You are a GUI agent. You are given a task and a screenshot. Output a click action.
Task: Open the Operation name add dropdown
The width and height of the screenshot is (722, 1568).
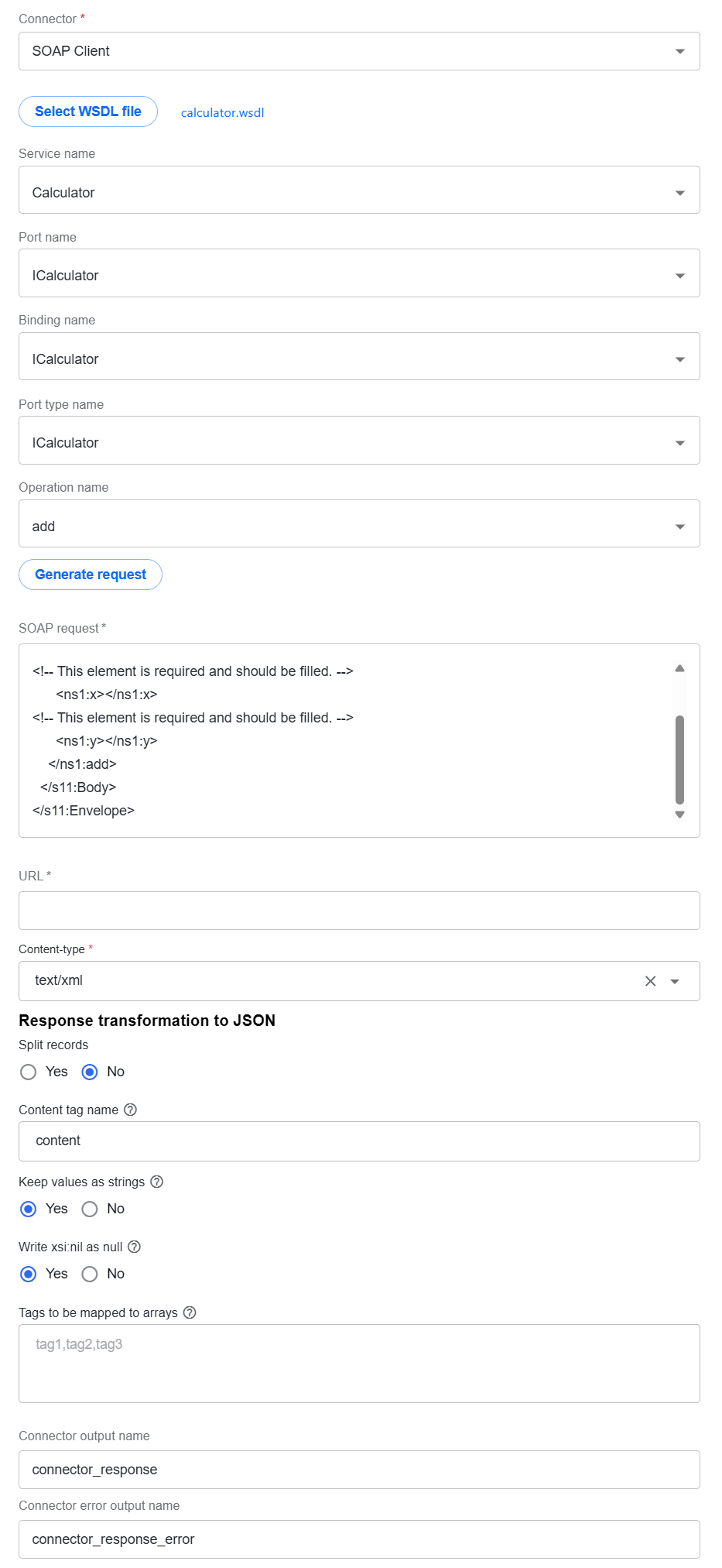click(359, 523)
